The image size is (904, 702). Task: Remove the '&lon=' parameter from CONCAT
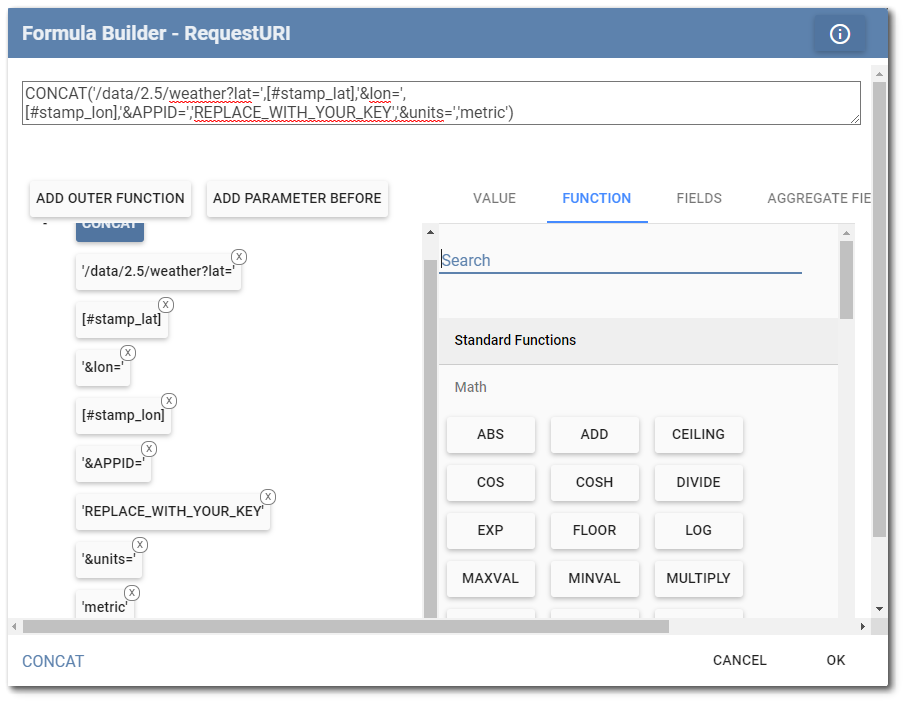pos(127,352)
